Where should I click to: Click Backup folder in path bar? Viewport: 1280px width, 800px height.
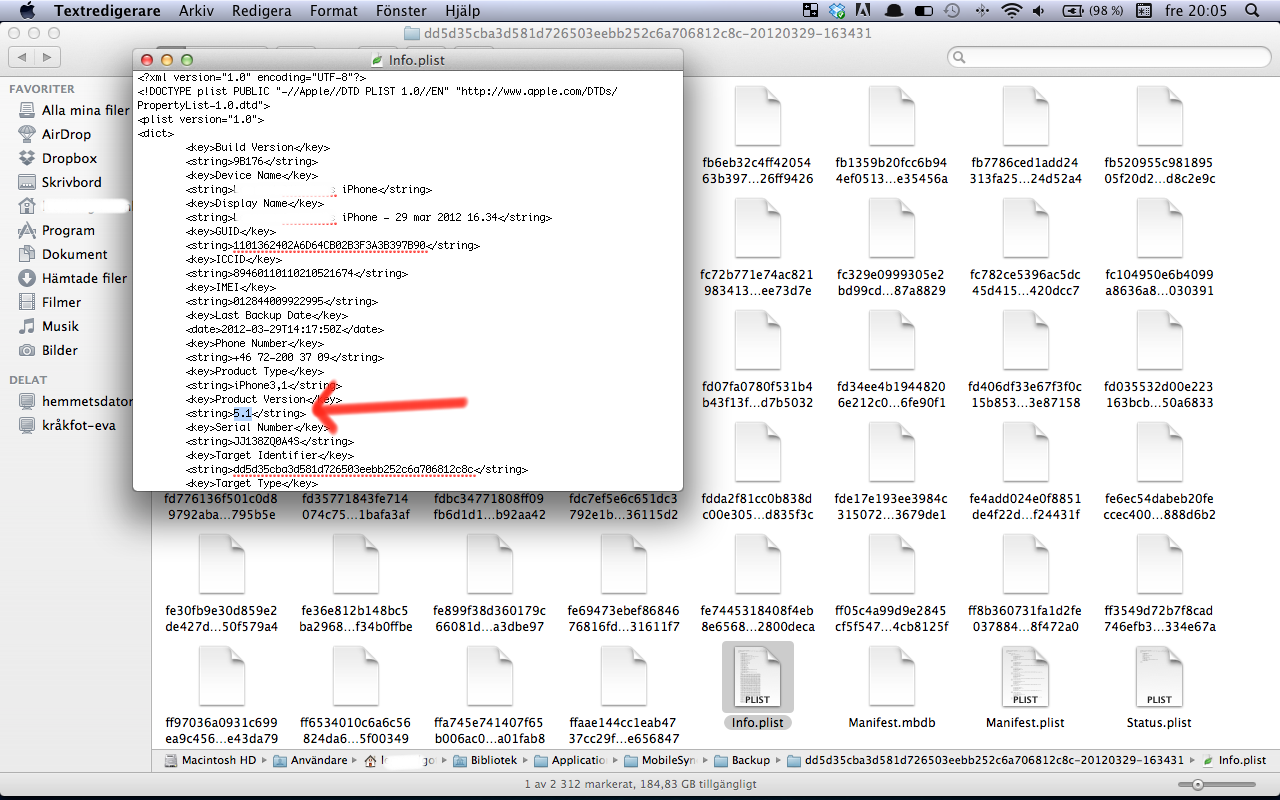click(x=741, y=760)
